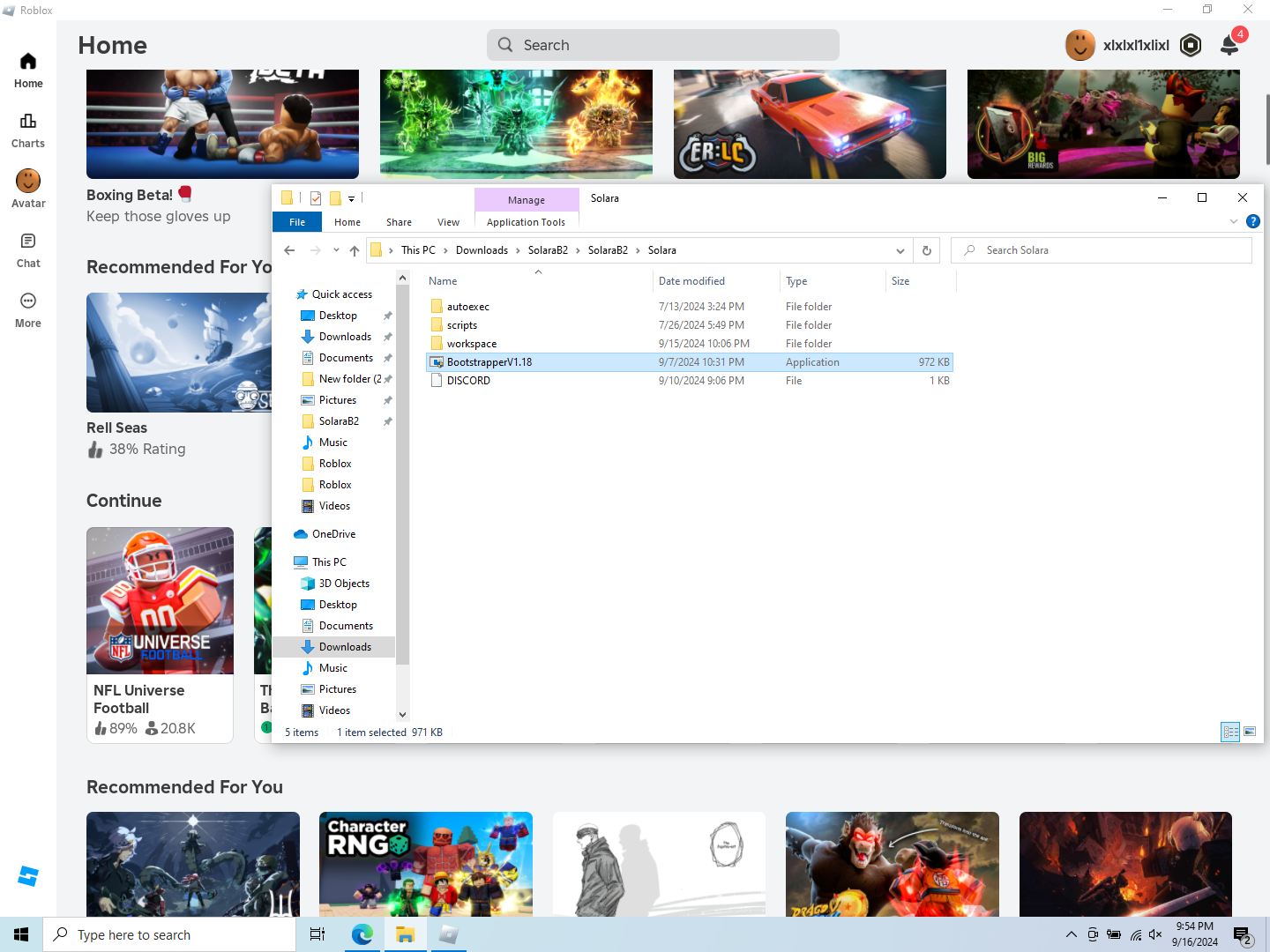Click first SolaraB2 in address breadcrumb
The width and height of the screenshot is (1270, 952).
tap(548, 250)
